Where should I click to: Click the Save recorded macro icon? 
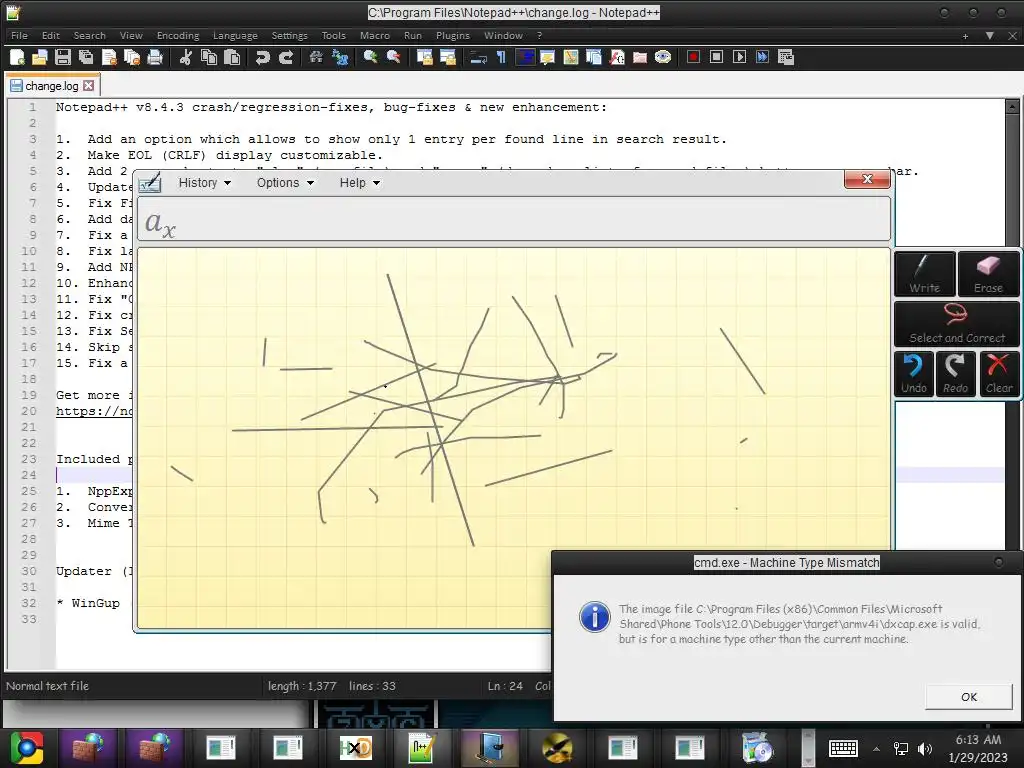pos(786,57)
